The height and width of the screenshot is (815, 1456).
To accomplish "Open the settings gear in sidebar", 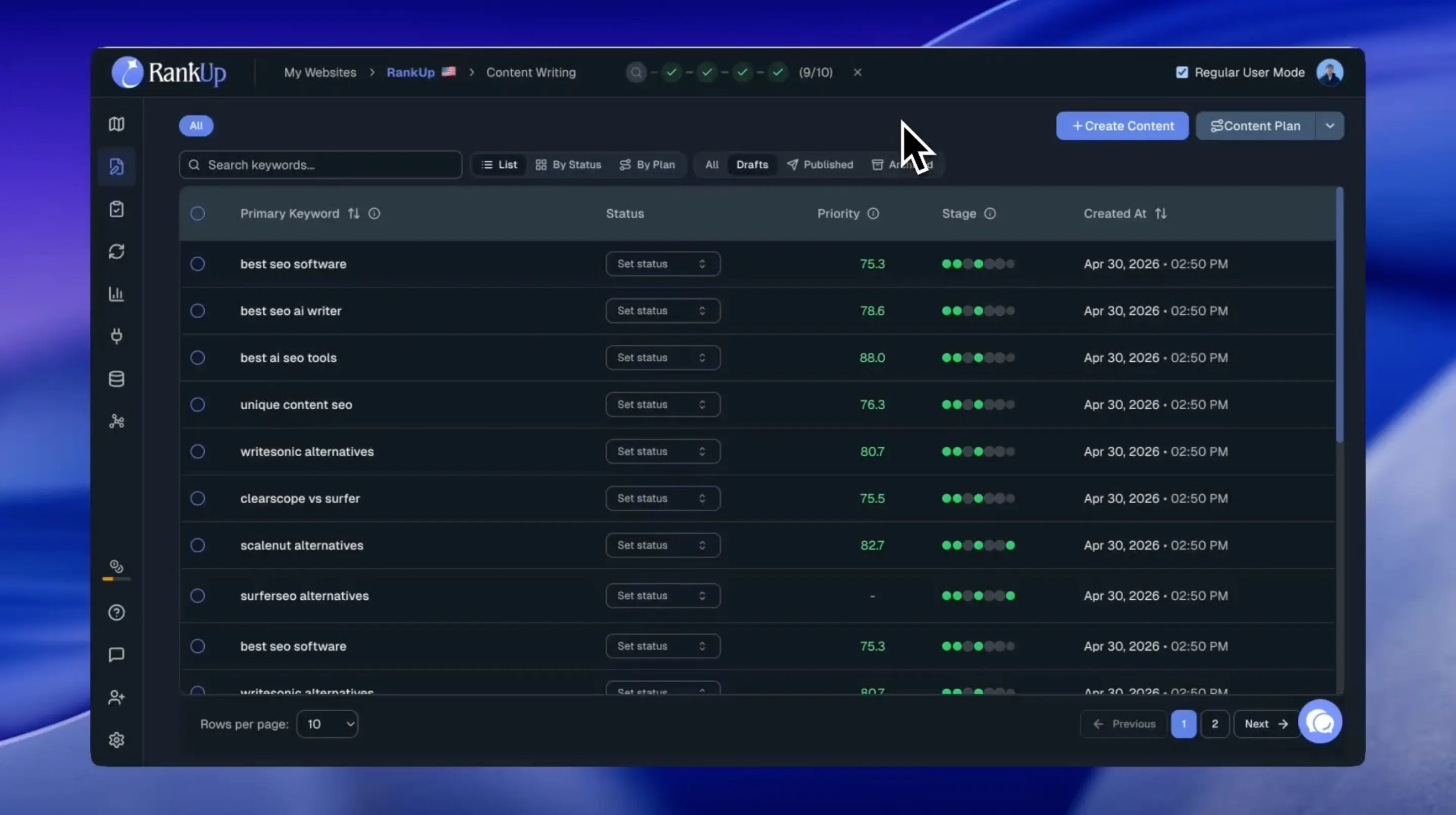I will pyautogui.click(x=116, y=740).
